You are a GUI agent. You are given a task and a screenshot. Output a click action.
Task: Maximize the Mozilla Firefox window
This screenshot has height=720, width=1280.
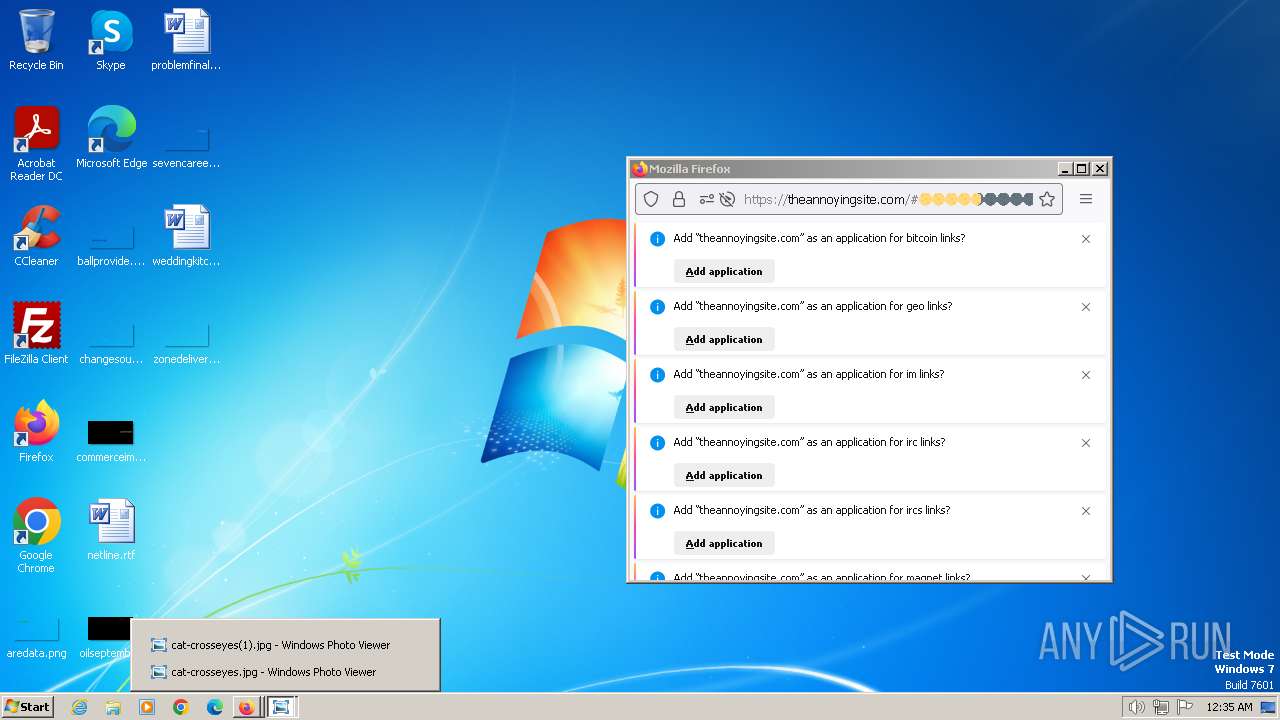click(1081, 169)
